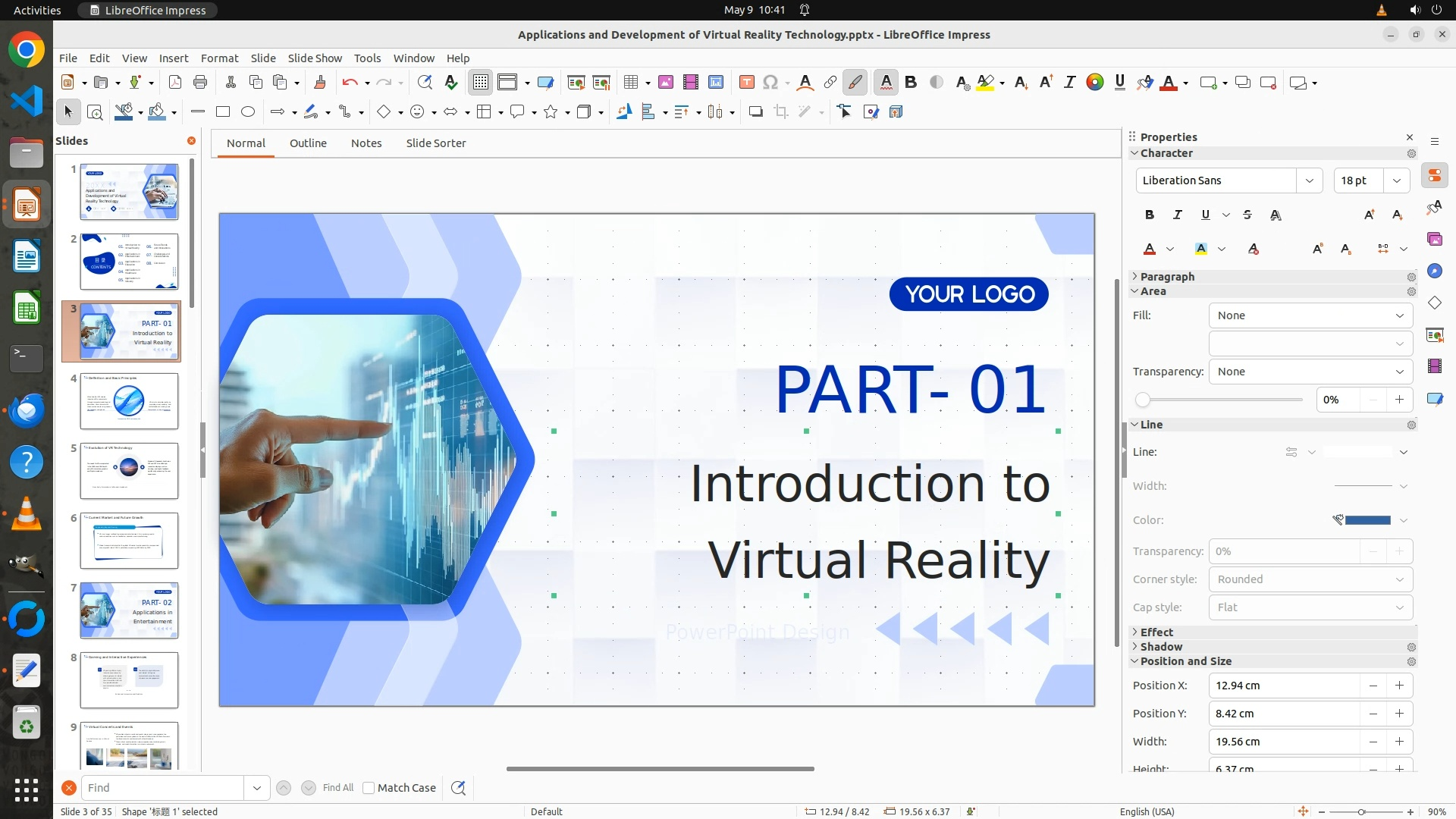The width and height of the screenshot is (1456, 819).
Task: Toggle Italic in sidebar Character panel
Action: click(1177, 215)
